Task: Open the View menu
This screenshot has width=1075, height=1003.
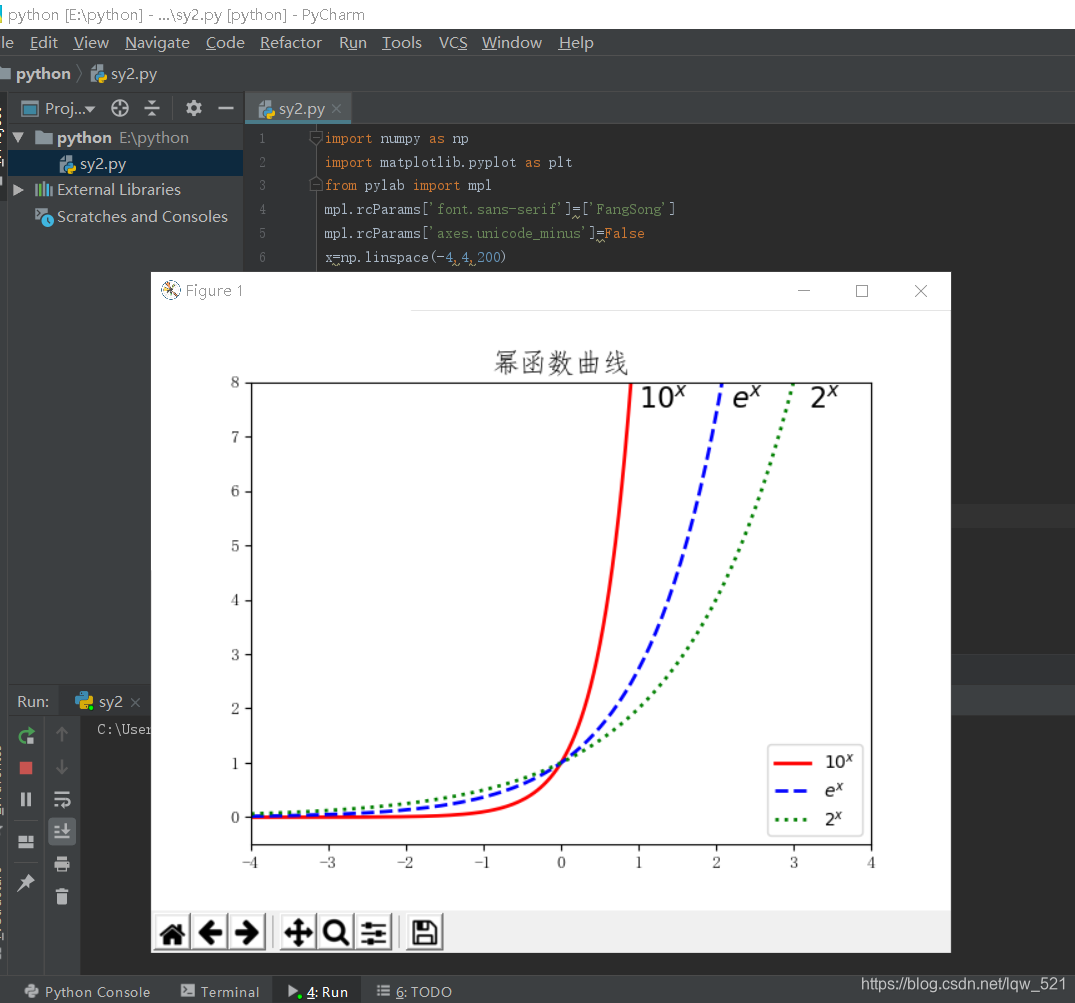Action: coord(91,43)
